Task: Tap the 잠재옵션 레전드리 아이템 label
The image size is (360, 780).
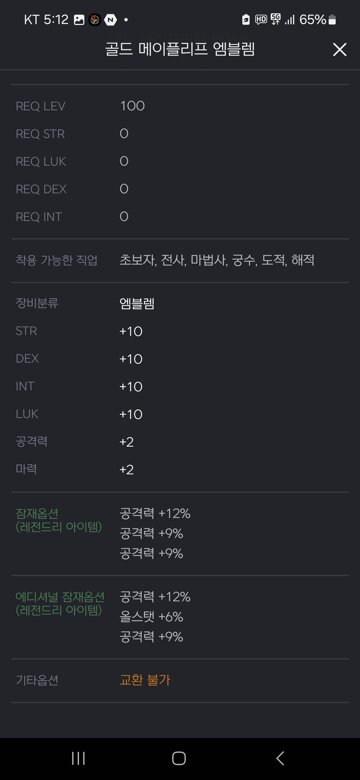Action: [59, 520]
